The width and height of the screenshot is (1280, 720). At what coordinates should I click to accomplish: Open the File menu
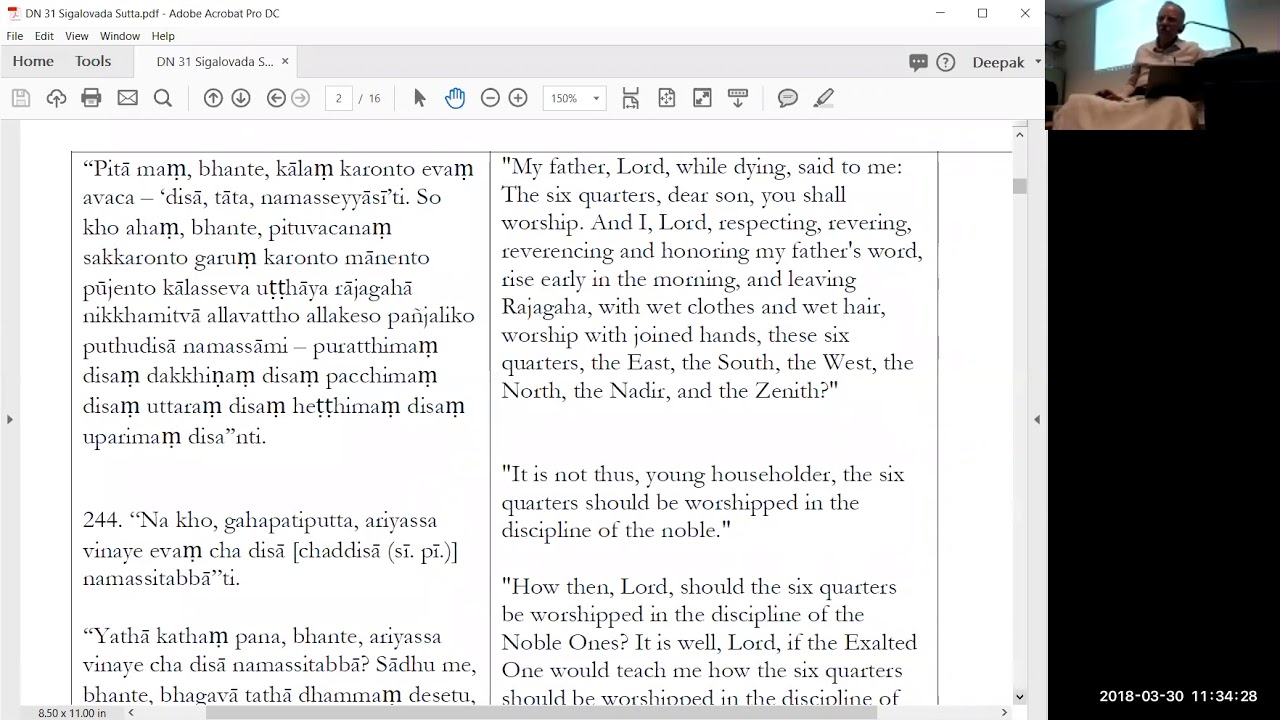point(15,36)
